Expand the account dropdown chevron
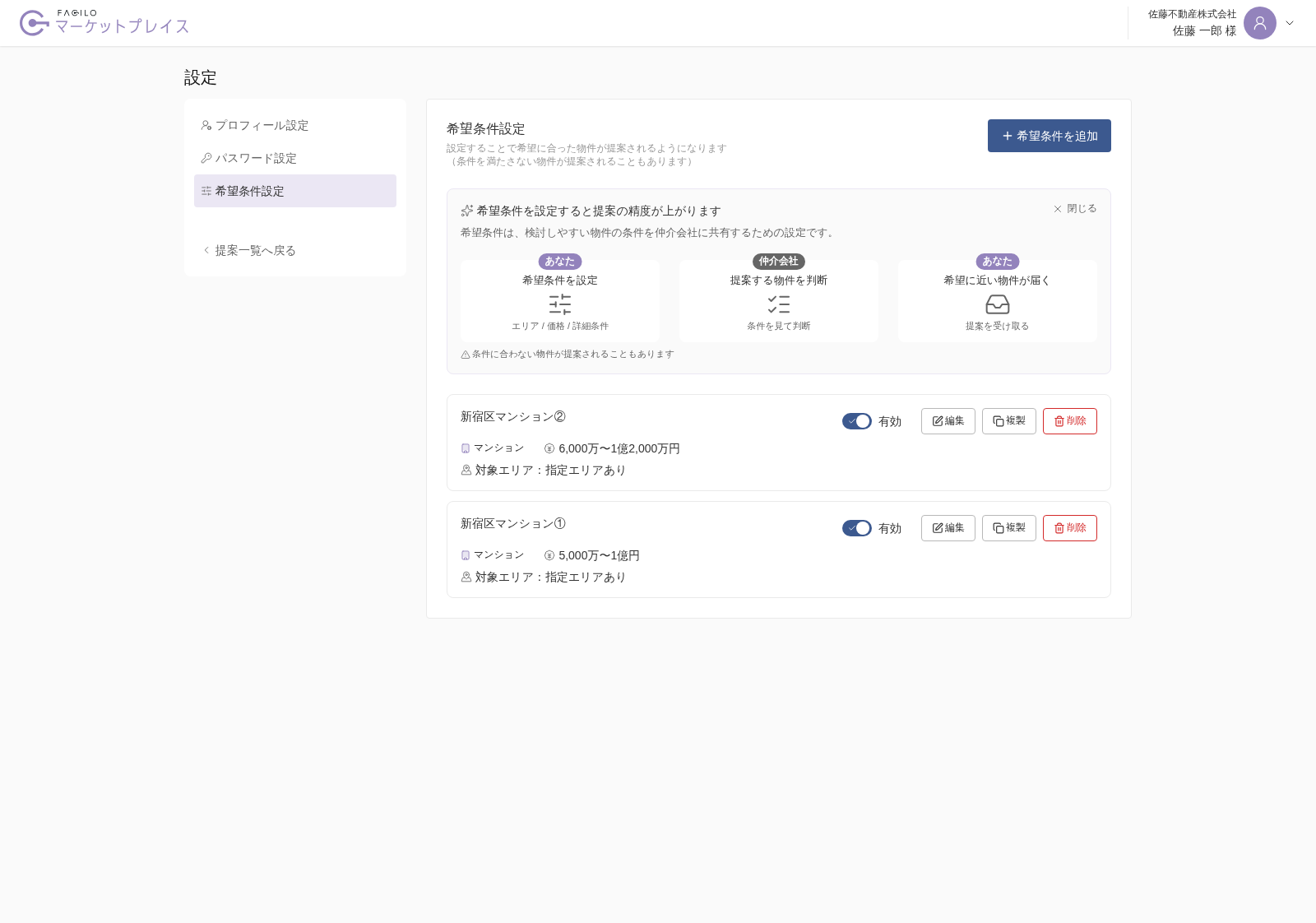Image resolution: width=1316 pixels, height=923 pixels. tap(1290, 23)
